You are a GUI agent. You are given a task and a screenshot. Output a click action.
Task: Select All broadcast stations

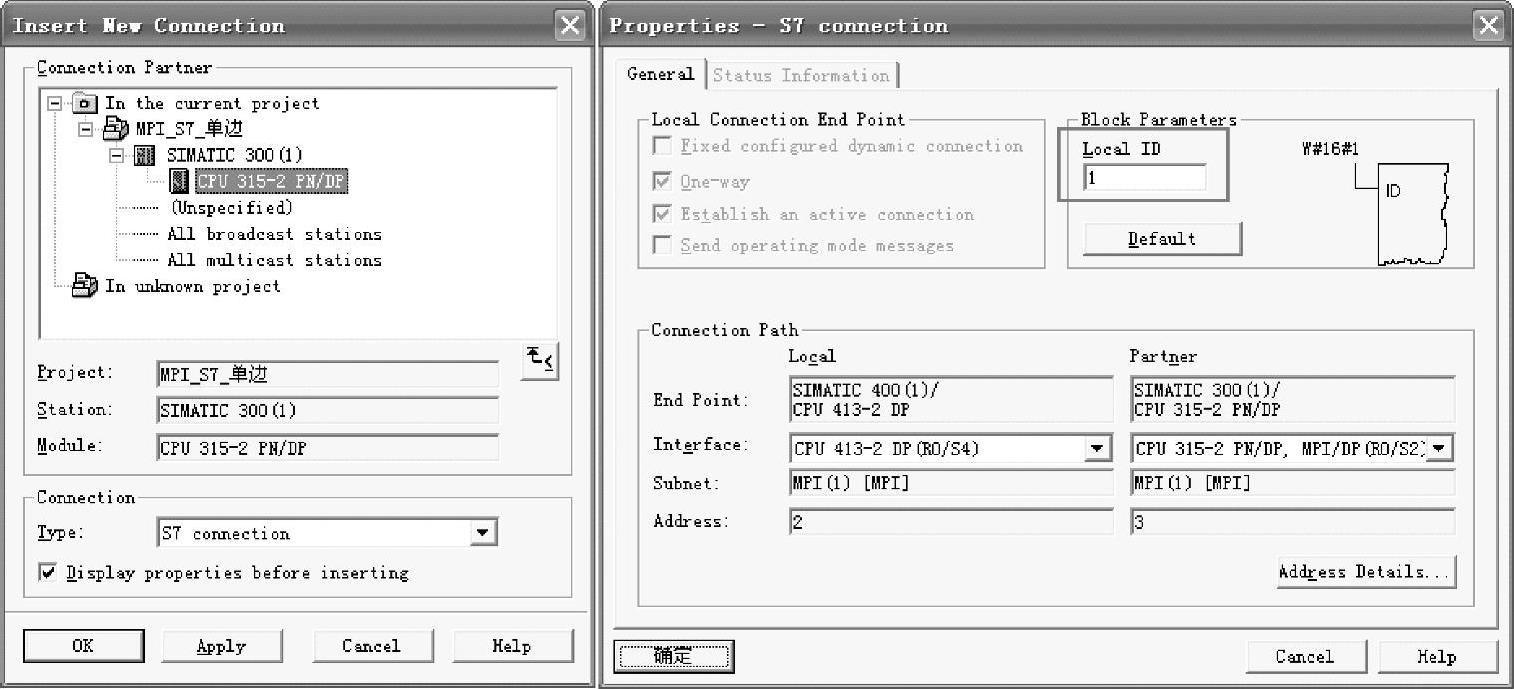[x=274, y=234]
